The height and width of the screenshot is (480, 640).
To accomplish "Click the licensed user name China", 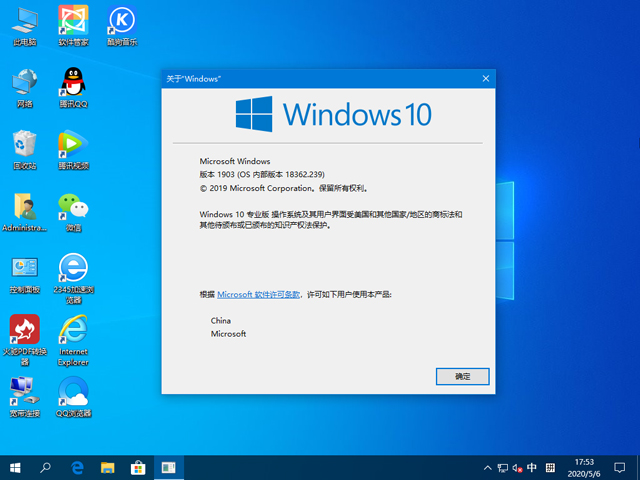I will [220, 320].
